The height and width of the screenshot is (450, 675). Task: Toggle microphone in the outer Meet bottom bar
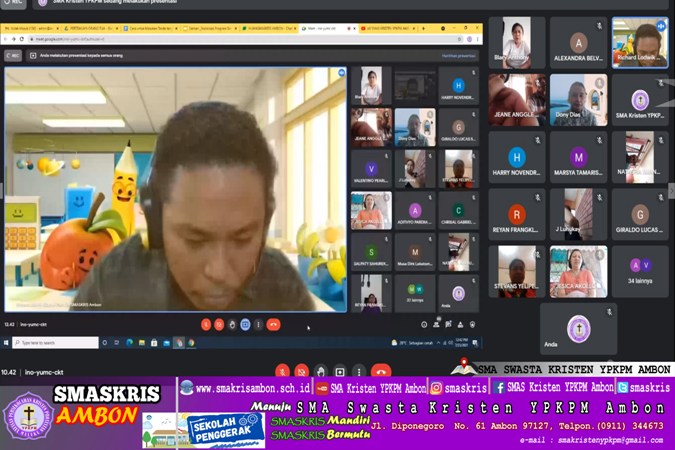282,371
